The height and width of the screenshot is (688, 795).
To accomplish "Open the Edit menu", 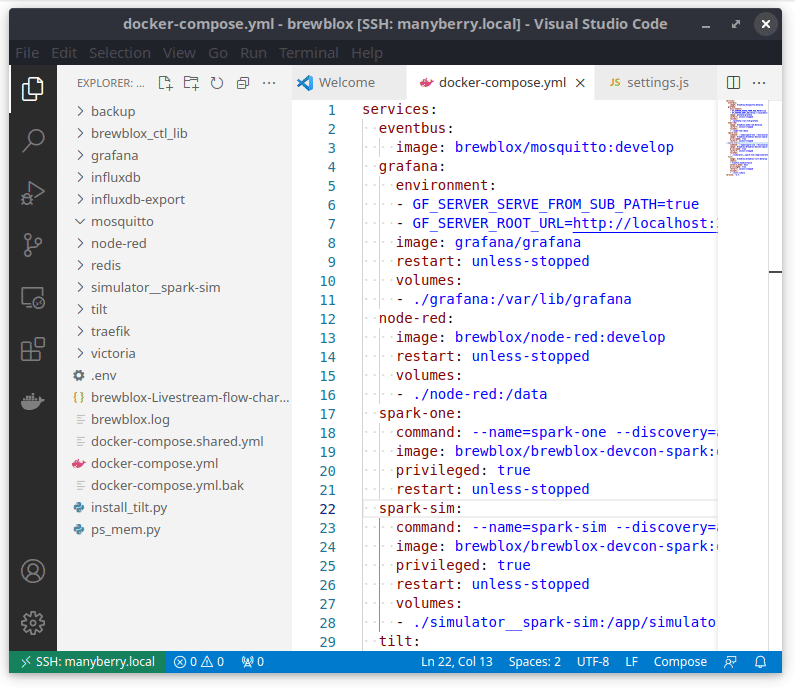I will [x=64, y=53].
